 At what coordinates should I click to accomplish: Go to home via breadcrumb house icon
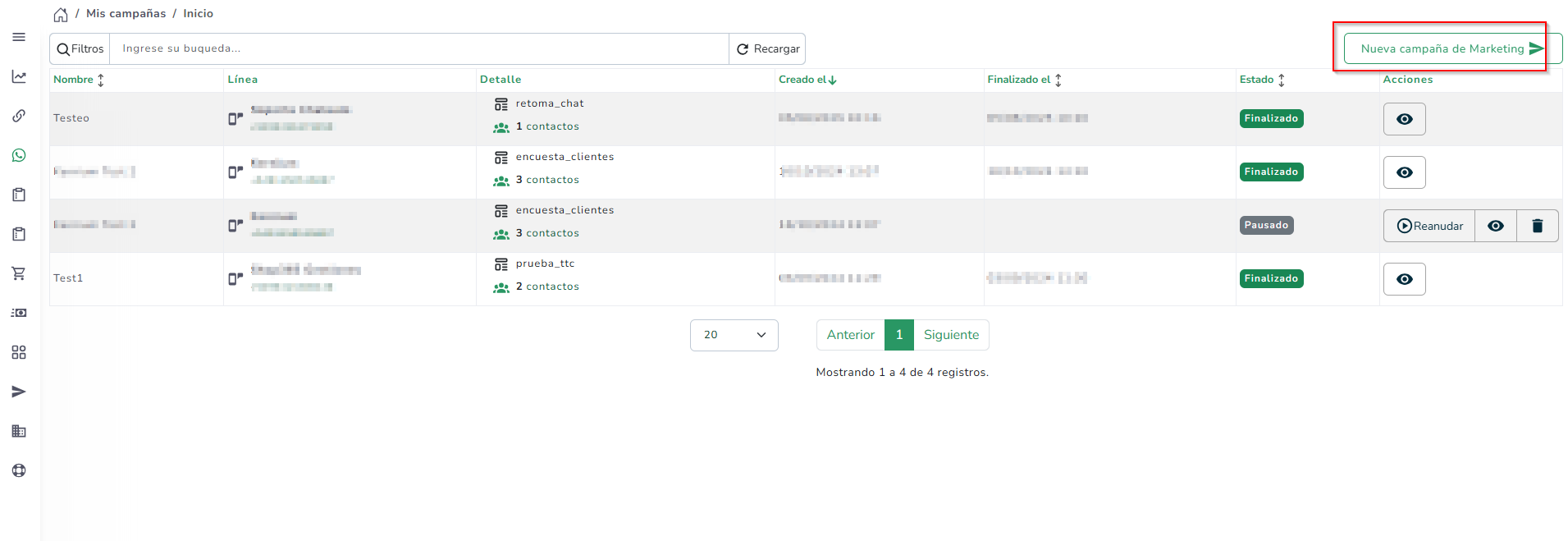[x=61, y=15]
